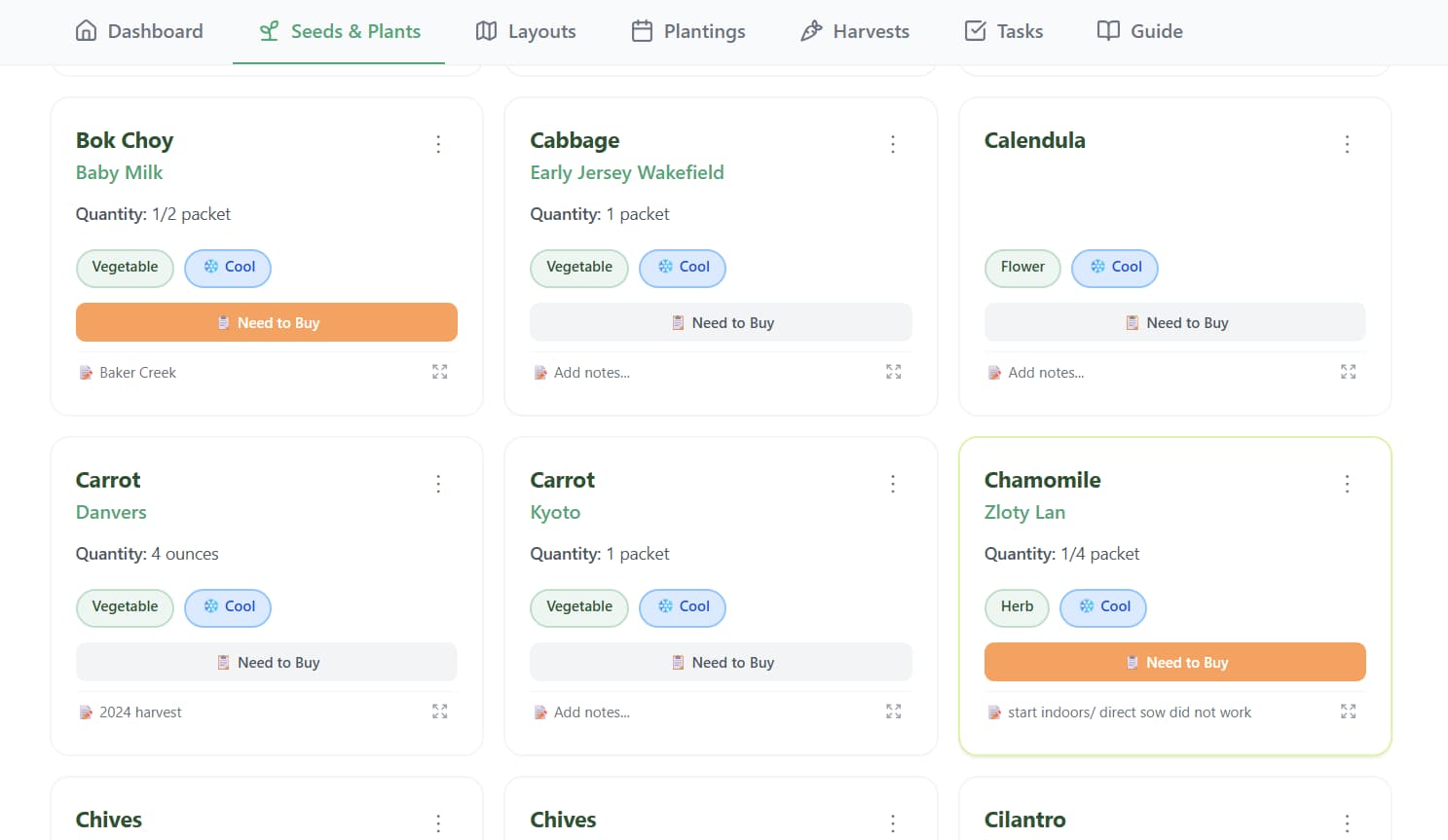
Task: Click the Cool season tag on Calendula
Action: coord(1115,268)
